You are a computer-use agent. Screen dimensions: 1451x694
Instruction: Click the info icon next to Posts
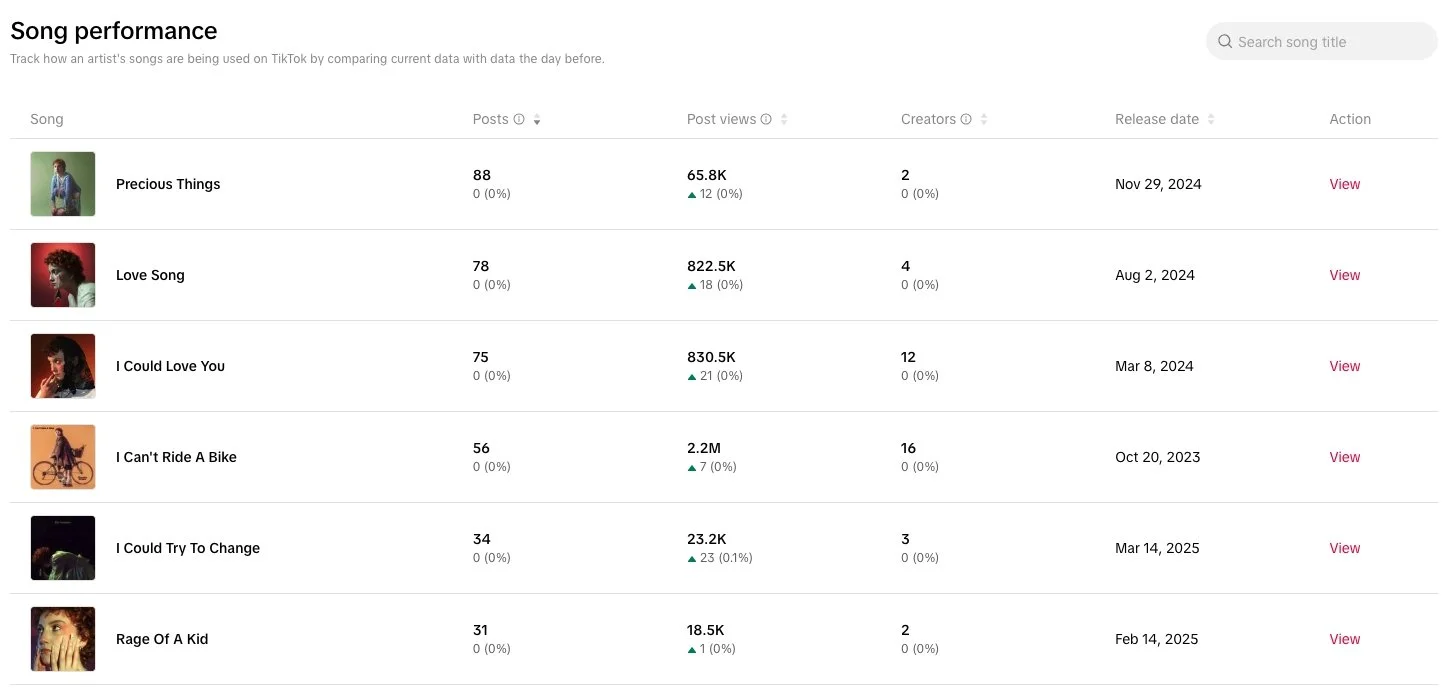(x=519, y=119)
